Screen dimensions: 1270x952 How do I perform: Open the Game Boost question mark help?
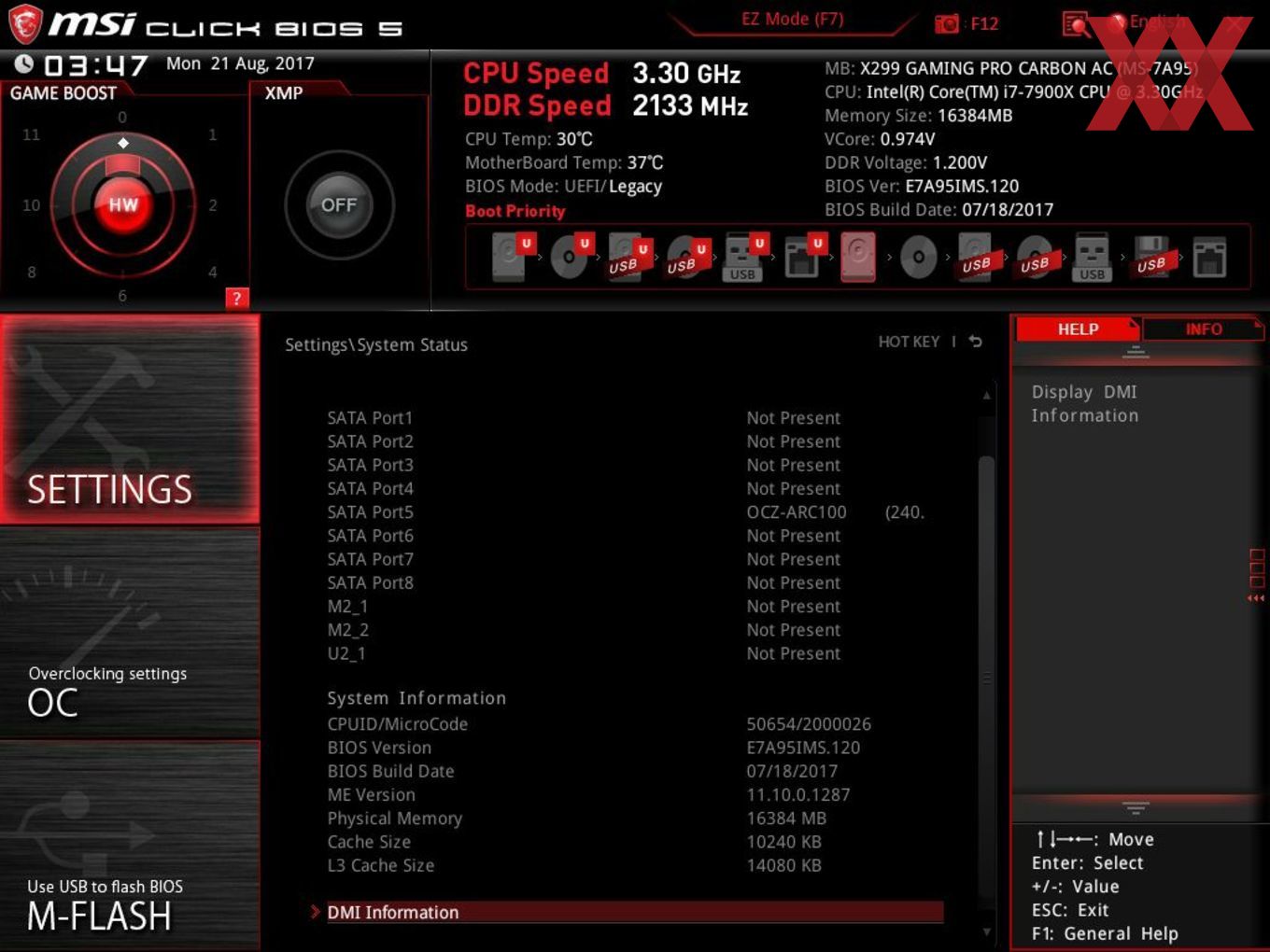[x=237, y=298]
